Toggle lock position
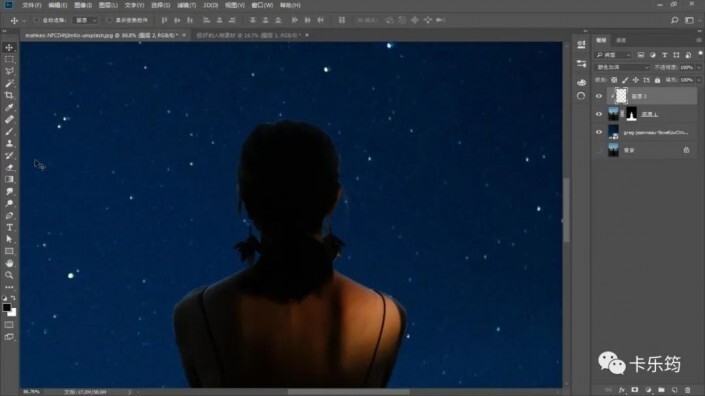 click(x=635, y=80)
